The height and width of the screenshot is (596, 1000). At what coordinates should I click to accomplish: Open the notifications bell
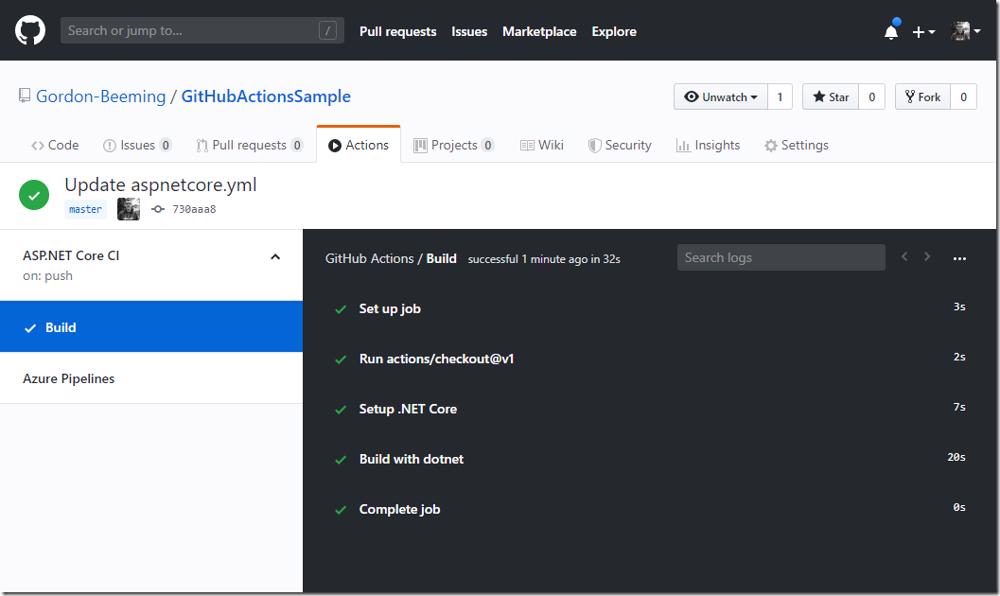(891, 31)
